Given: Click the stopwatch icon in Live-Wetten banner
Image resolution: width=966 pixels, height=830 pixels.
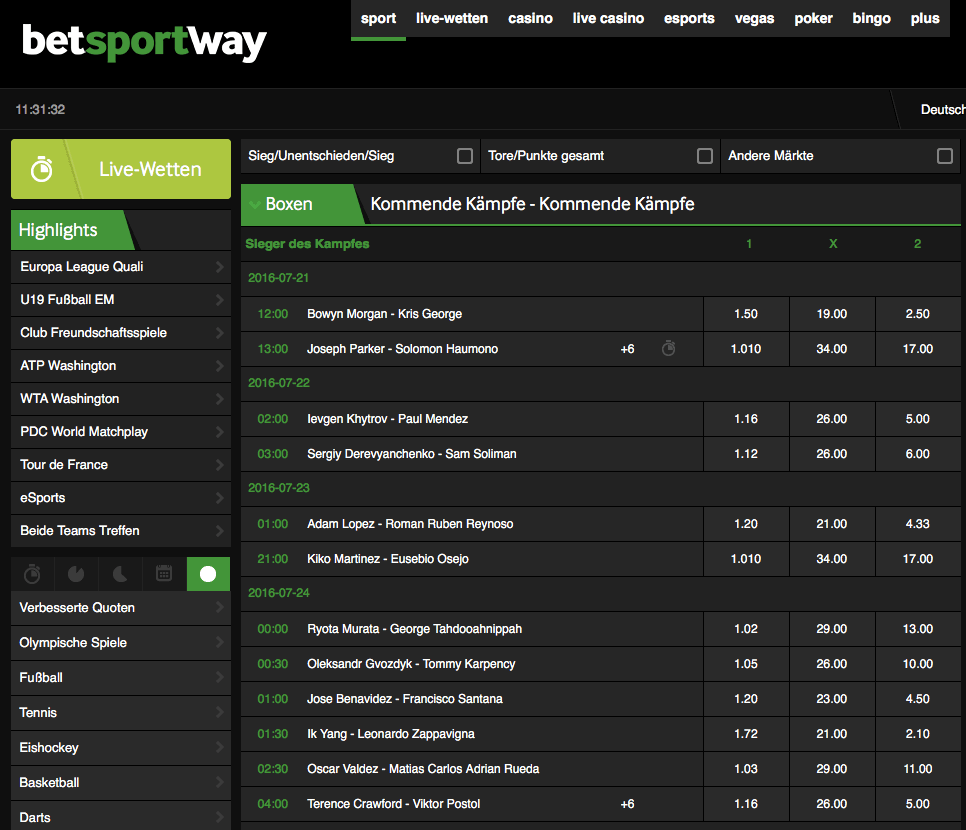Looking at the screenshot, I should [x=42, y=169].
